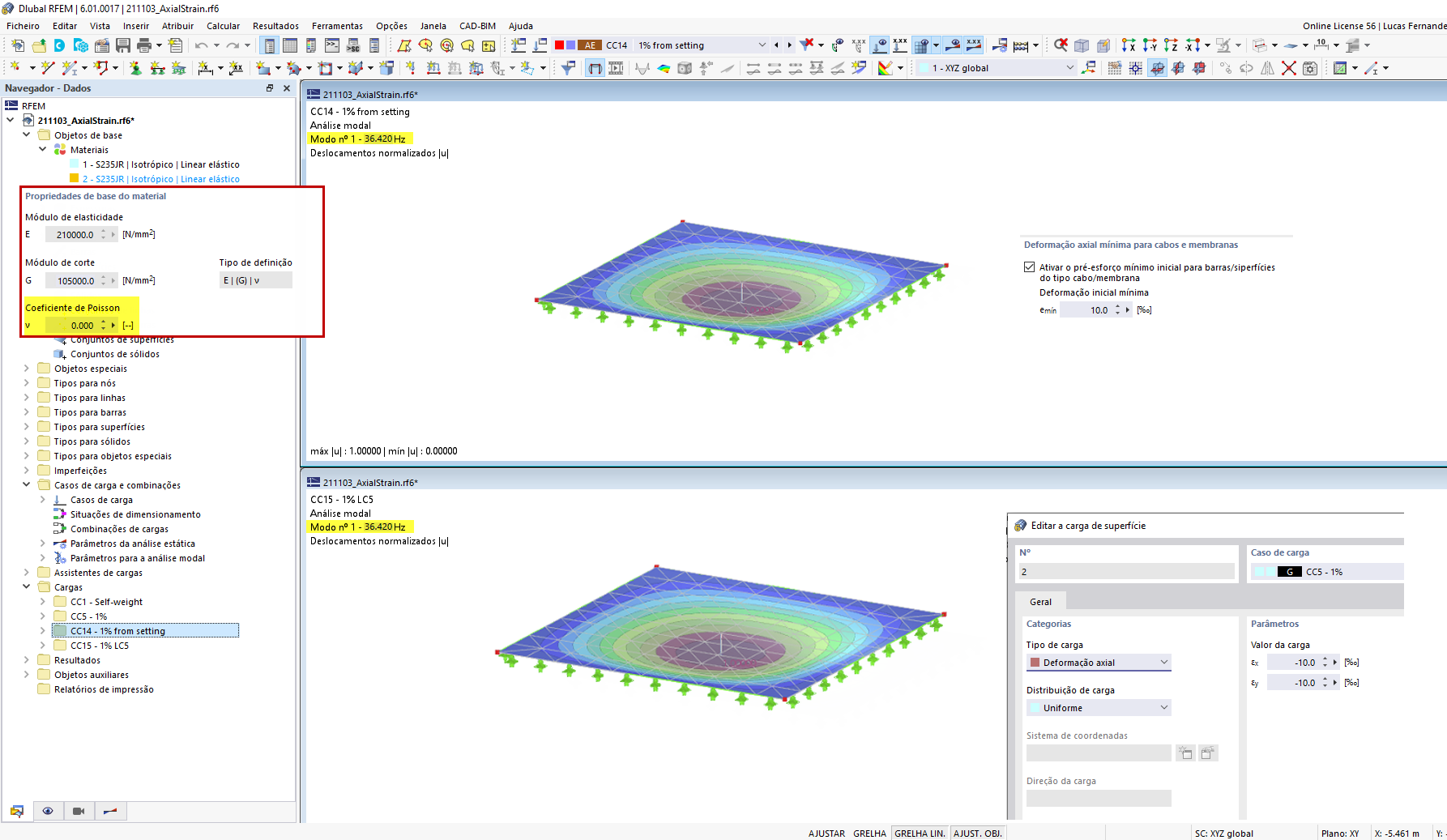Screen dimensions: 1447x840
Task: Click the Poisson coefficient v input field
Action: pyautogui.click(x=73, y=326)
